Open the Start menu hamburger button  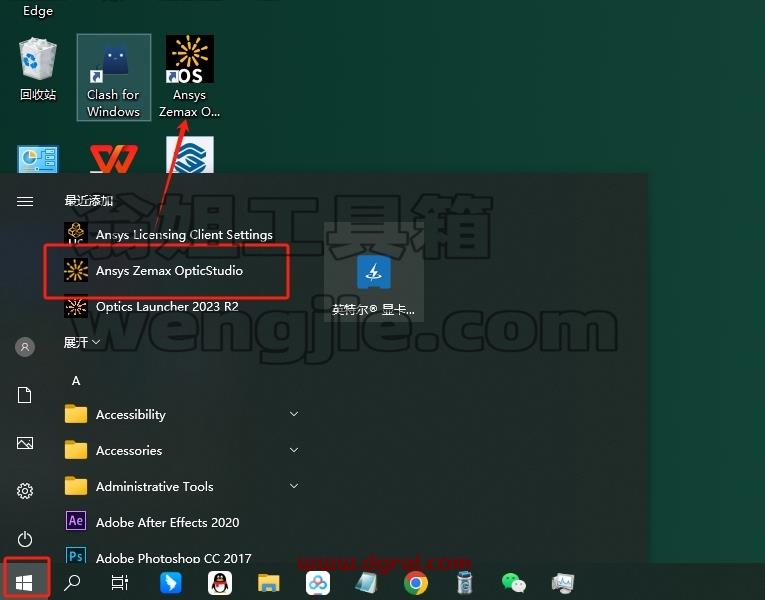[25, 201]
